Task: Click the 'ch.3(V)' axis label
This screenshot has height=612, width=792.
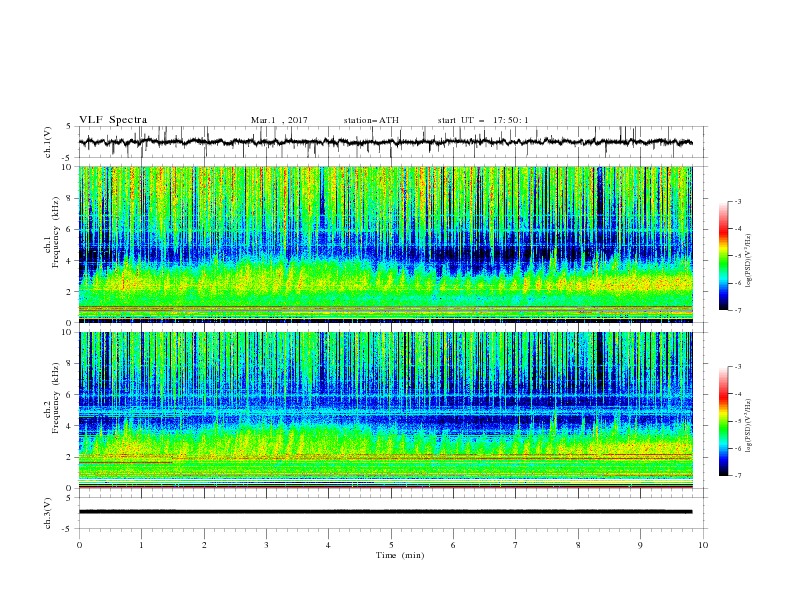Action: click(48, 513)
